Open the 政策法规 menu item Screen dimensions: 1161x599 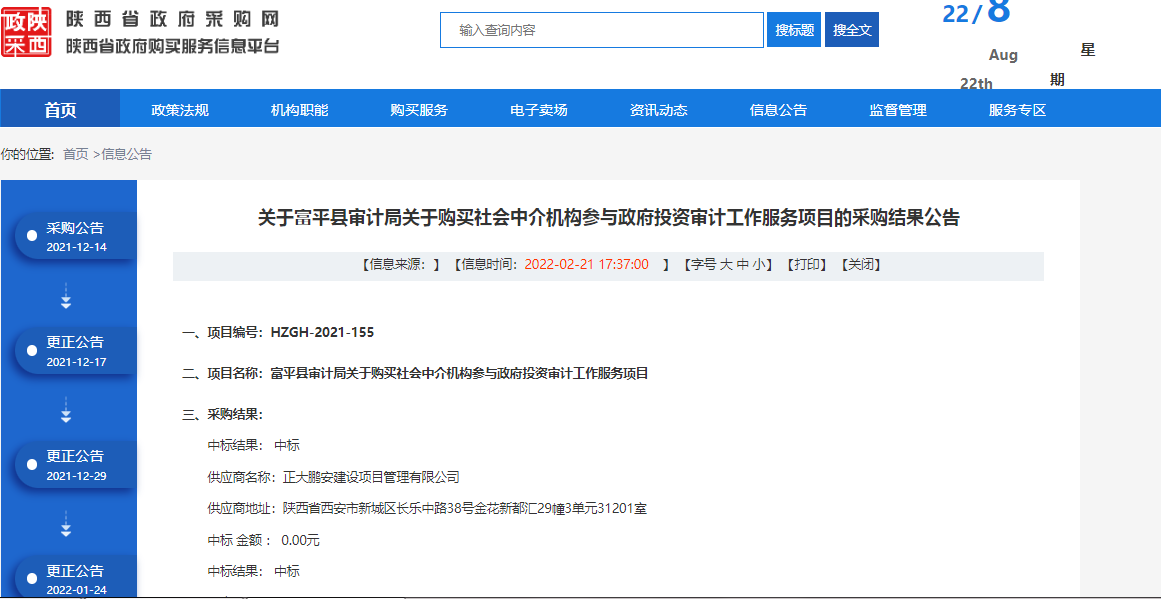180,110
